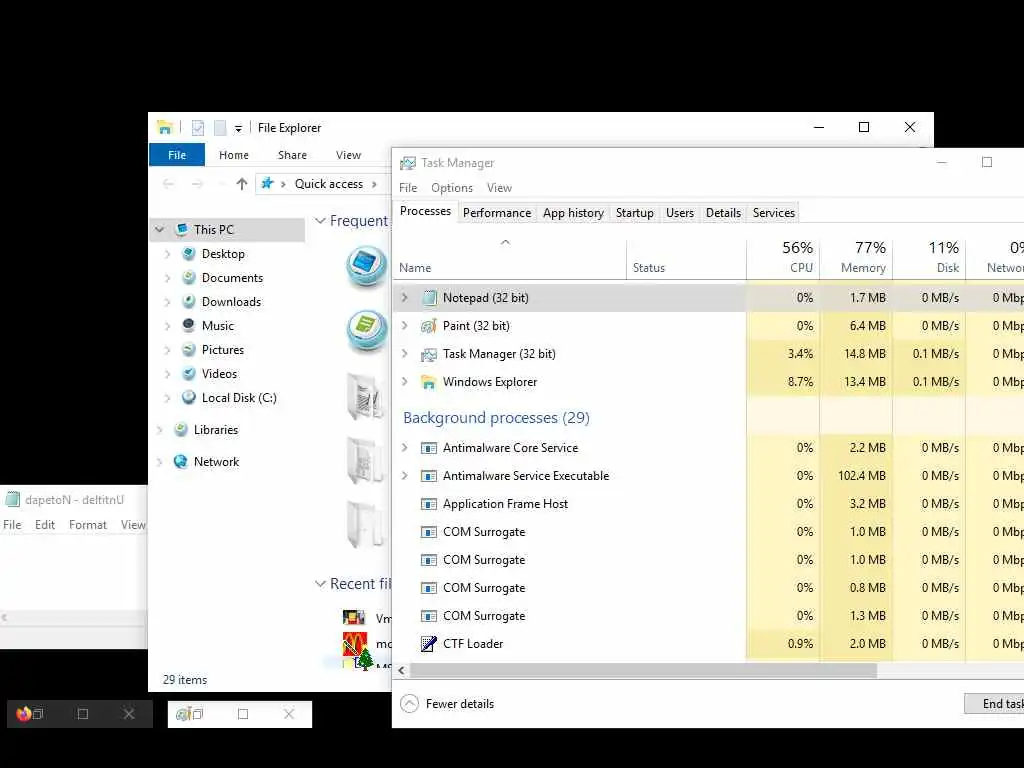
Task: Click the Background processes (29) heading
Action: pos(496,418)
